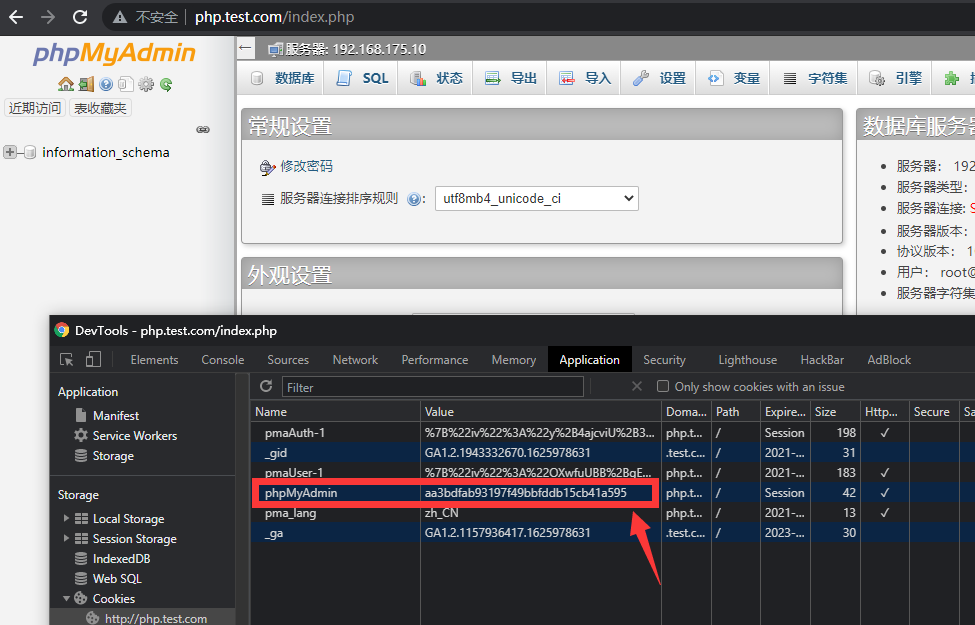The height and width of the screenshot is (625, 975).
Task: Open the server connection collation dropdown
Action: 536,198
